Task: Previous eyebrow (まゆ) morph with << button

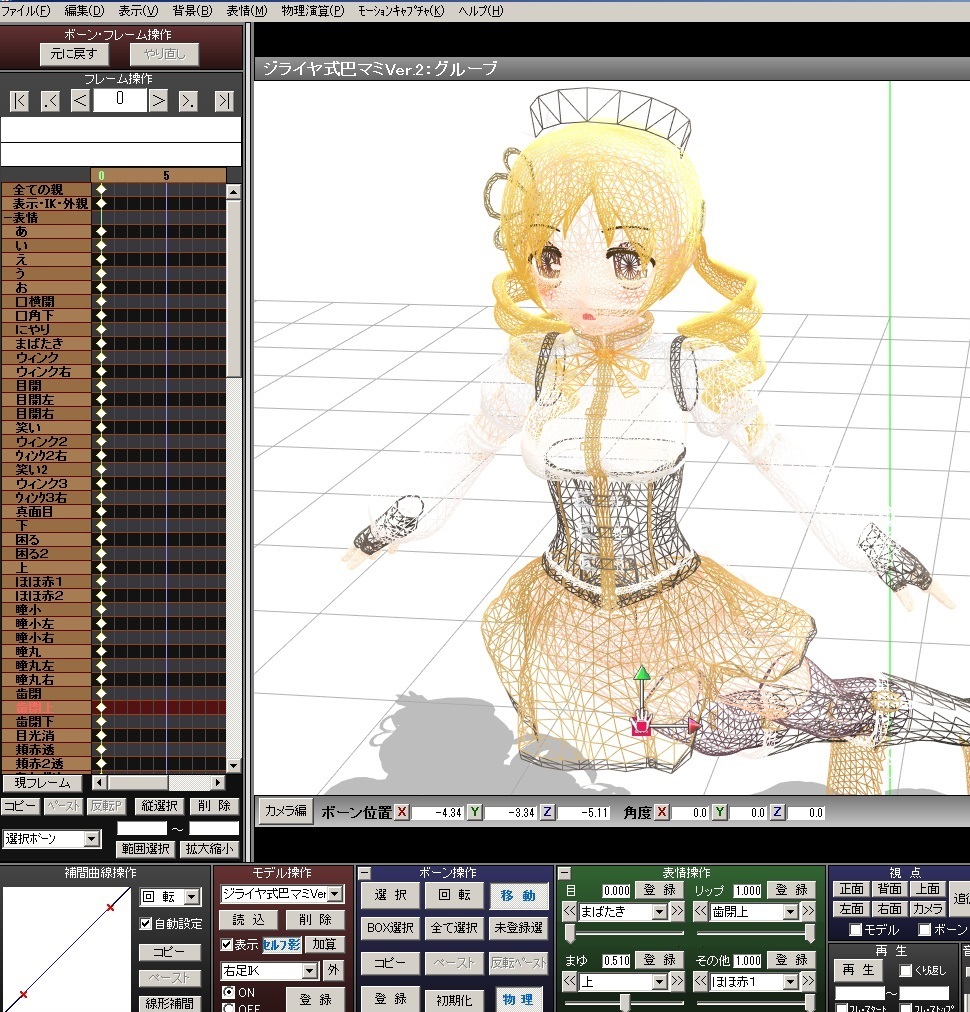Action: pos(569,982)
